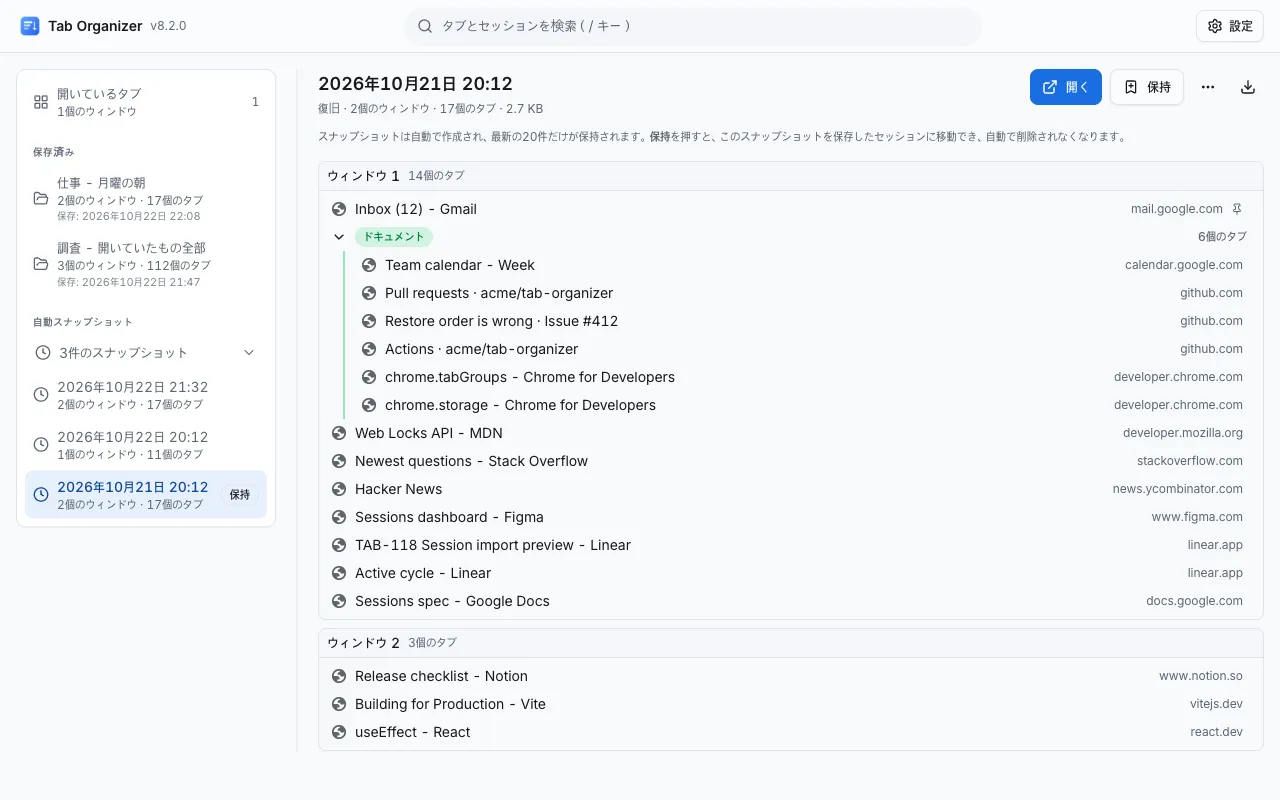Click chrome.tabGroups - Chrome for Developers
The height and width of the screenshot is (800, 1280).
(x=803, y=377)
